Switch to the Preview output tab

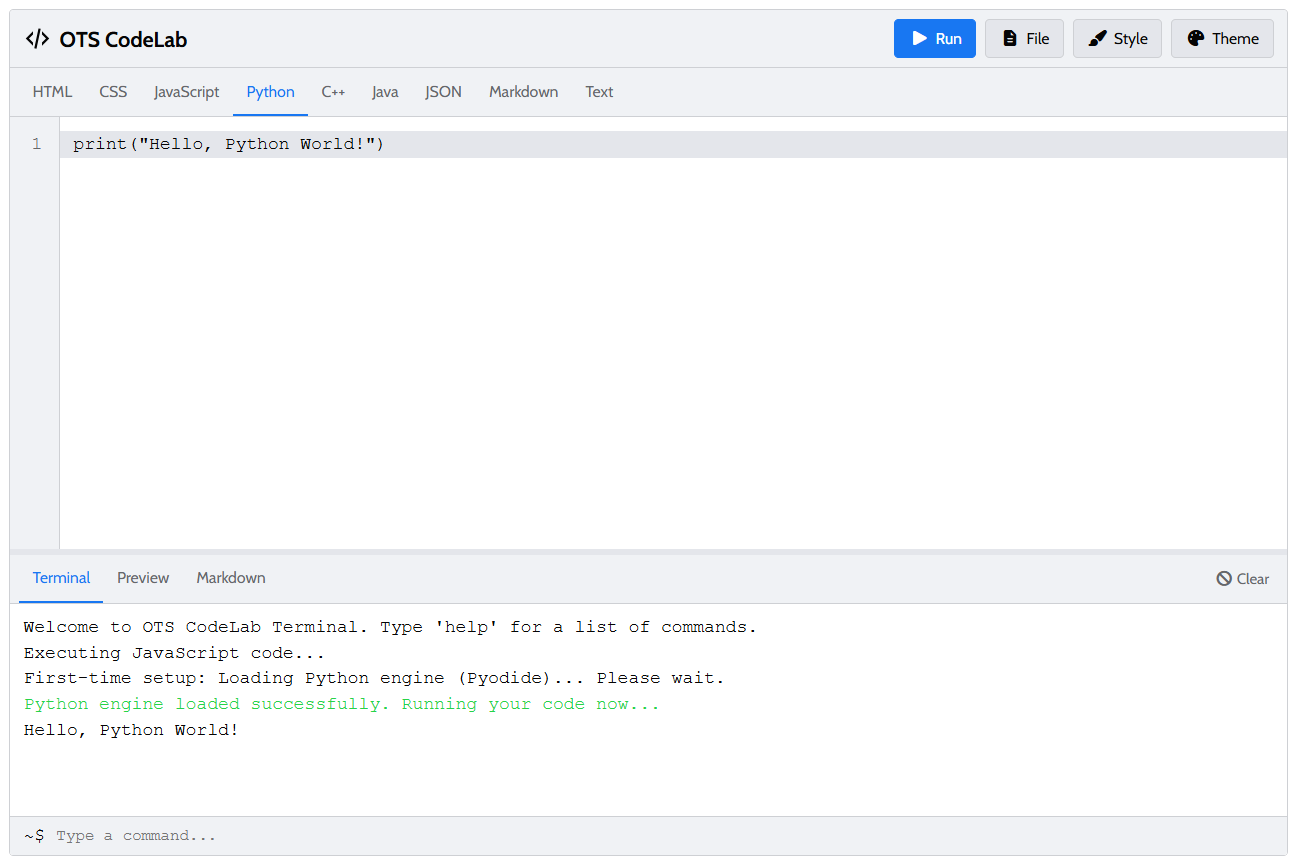(x=142, y=578)
